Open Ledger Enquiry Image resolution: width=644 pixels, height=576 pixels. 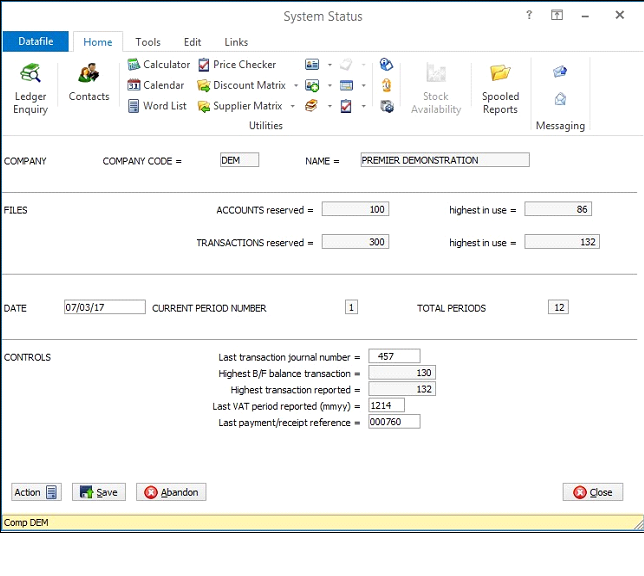point(30,88)
